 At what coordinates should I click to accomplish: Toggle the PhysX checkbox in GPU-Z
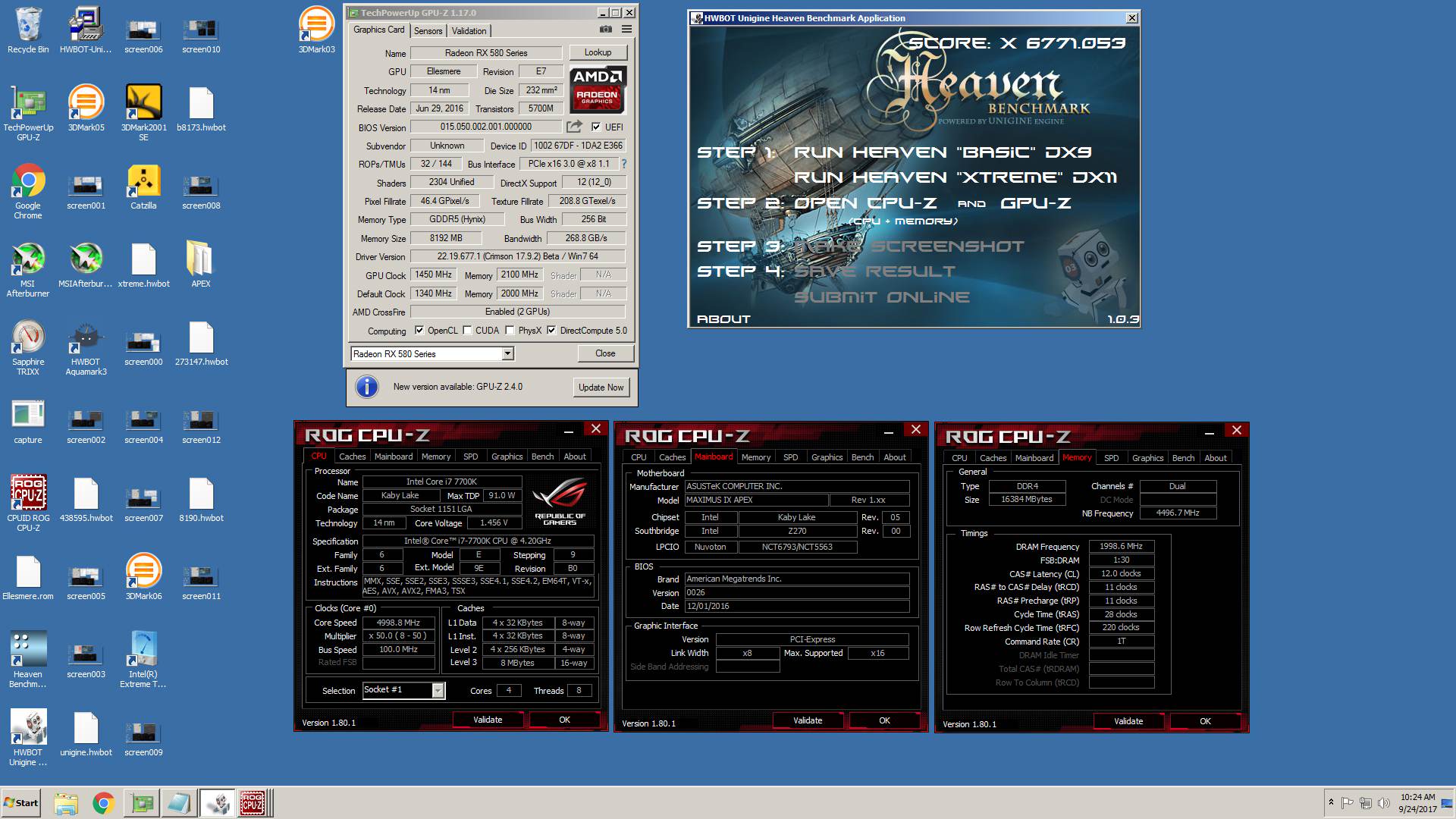click(x=510, y=331)
